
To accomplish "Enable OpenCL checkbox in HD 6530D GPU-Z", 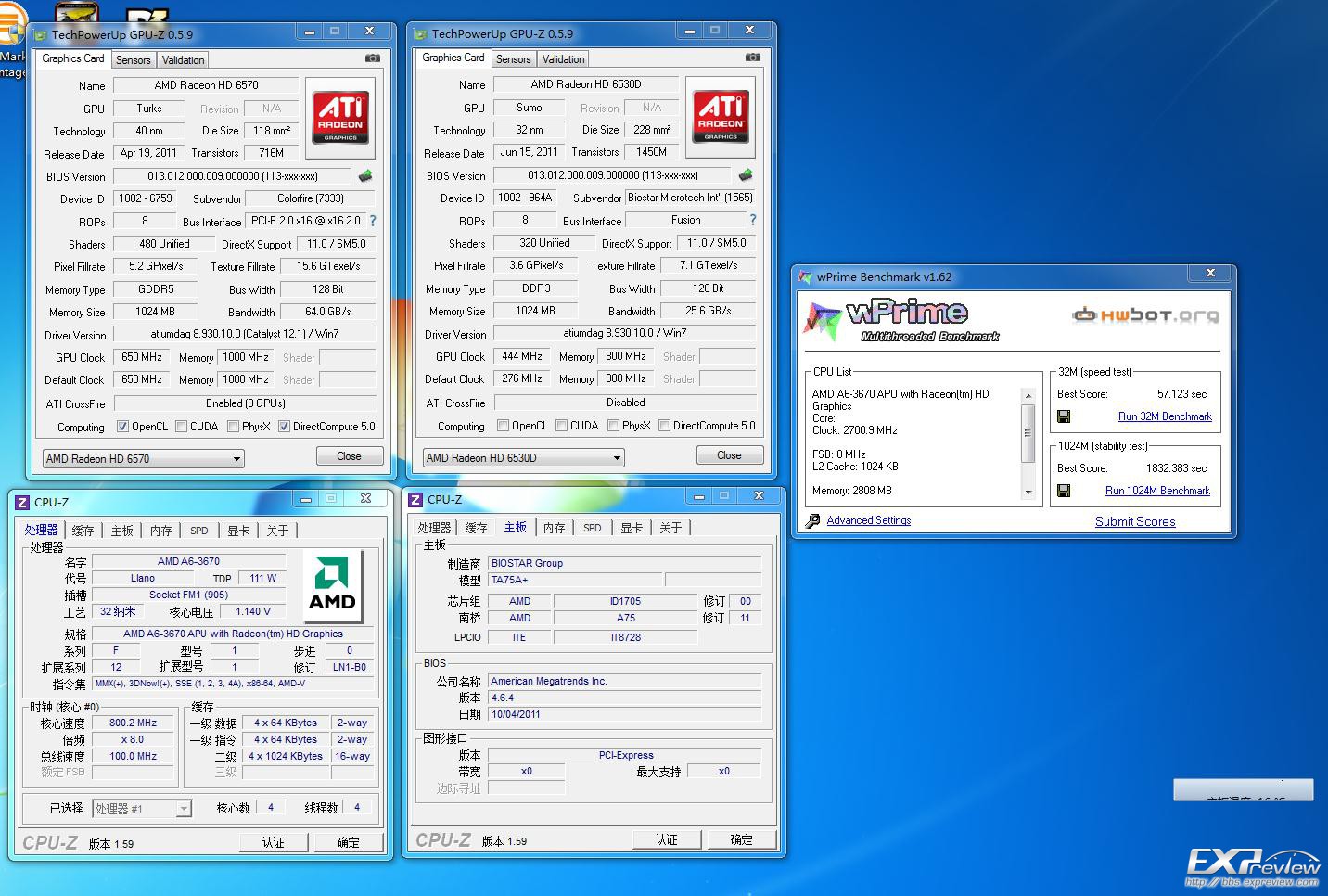I will tap(503, 426).
